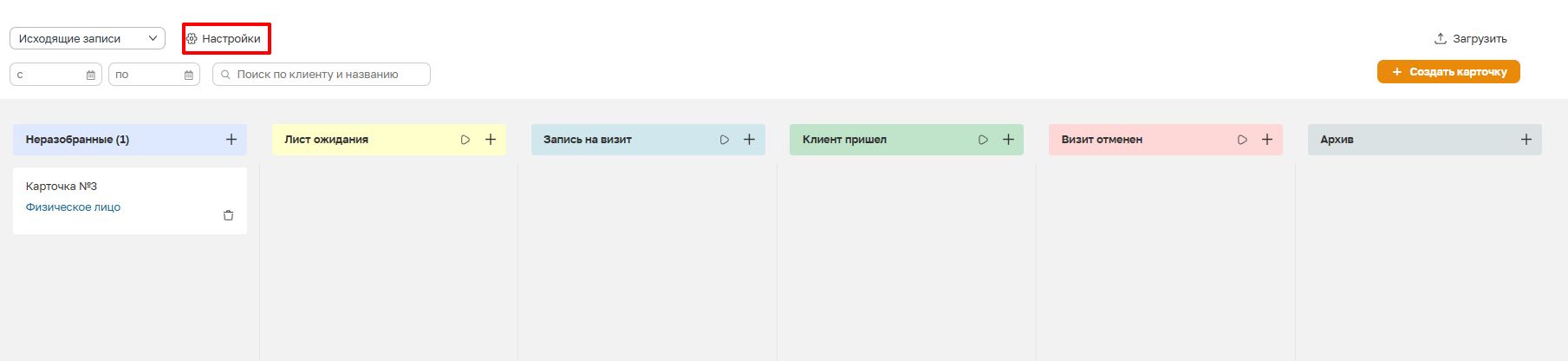Open Настройки settings
This screenshot has height=361, width=1568.
click(224, 39)
